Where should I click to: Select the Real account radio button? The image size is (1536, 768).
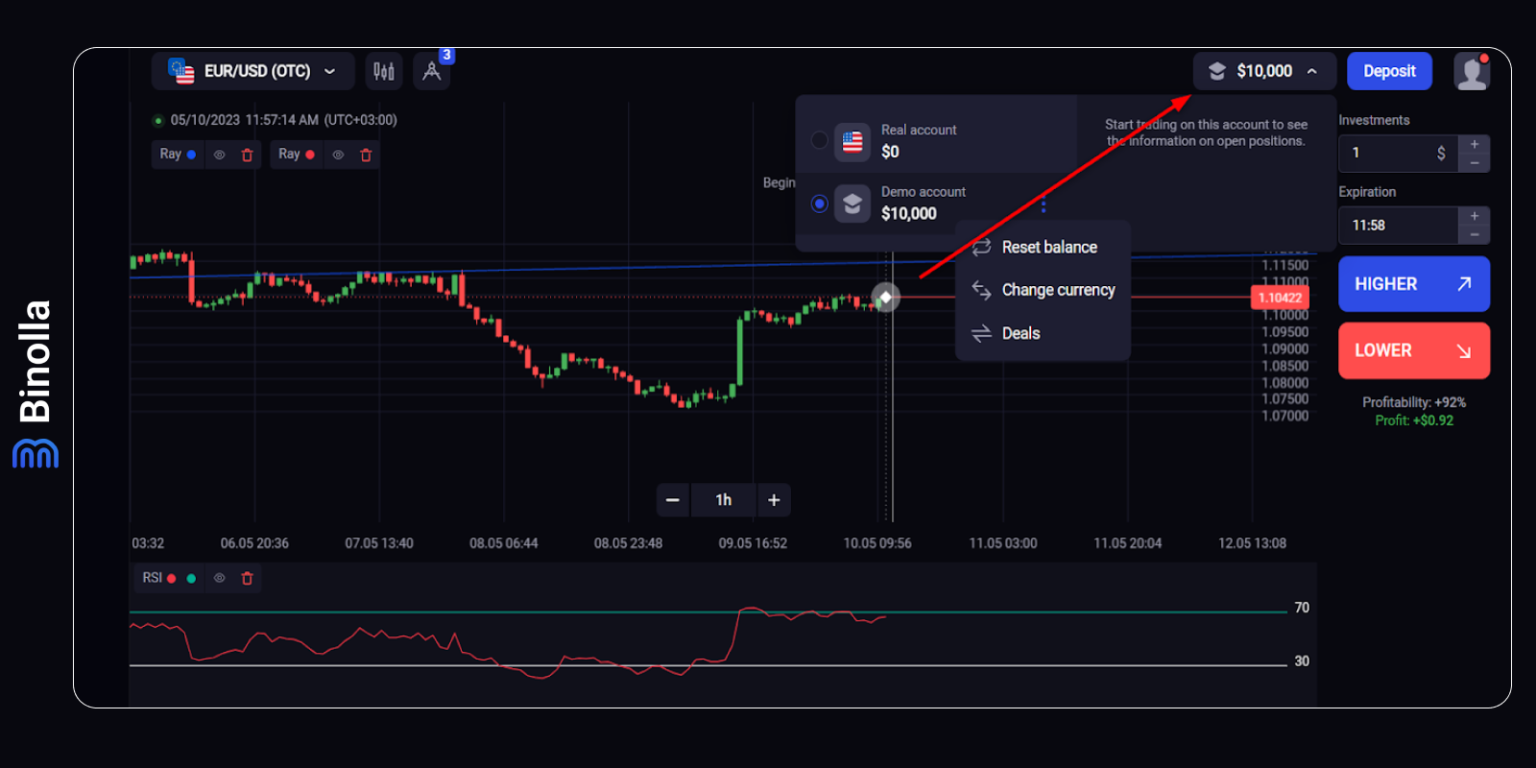pos(818,140)
